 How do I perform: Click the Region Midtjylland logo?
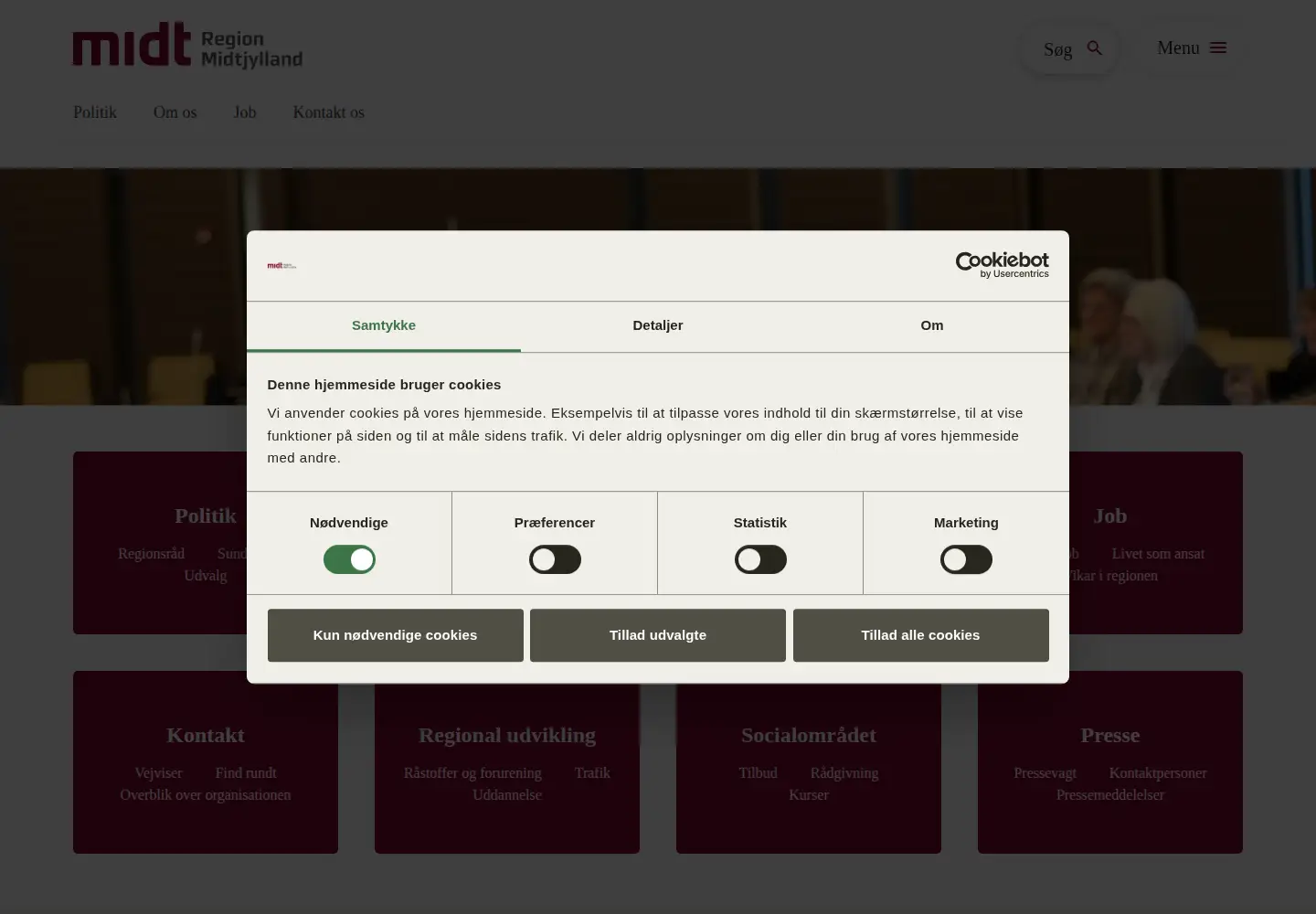pyautogui.click(x=187, y=46)
